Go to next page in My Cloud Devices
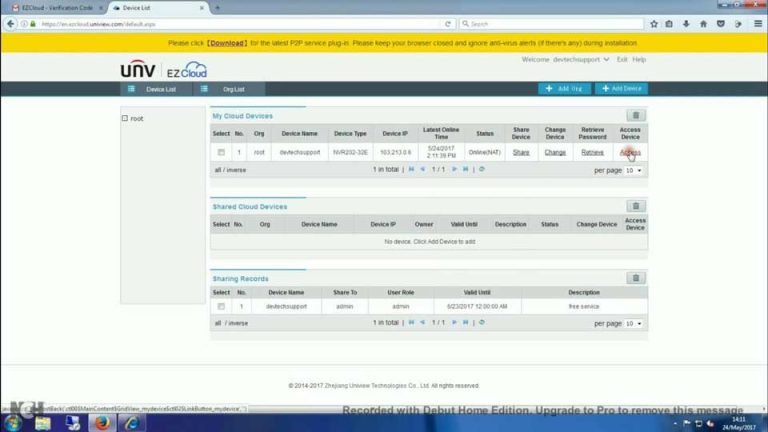Screen dimensions: 768x432 [x=454, y=169]
